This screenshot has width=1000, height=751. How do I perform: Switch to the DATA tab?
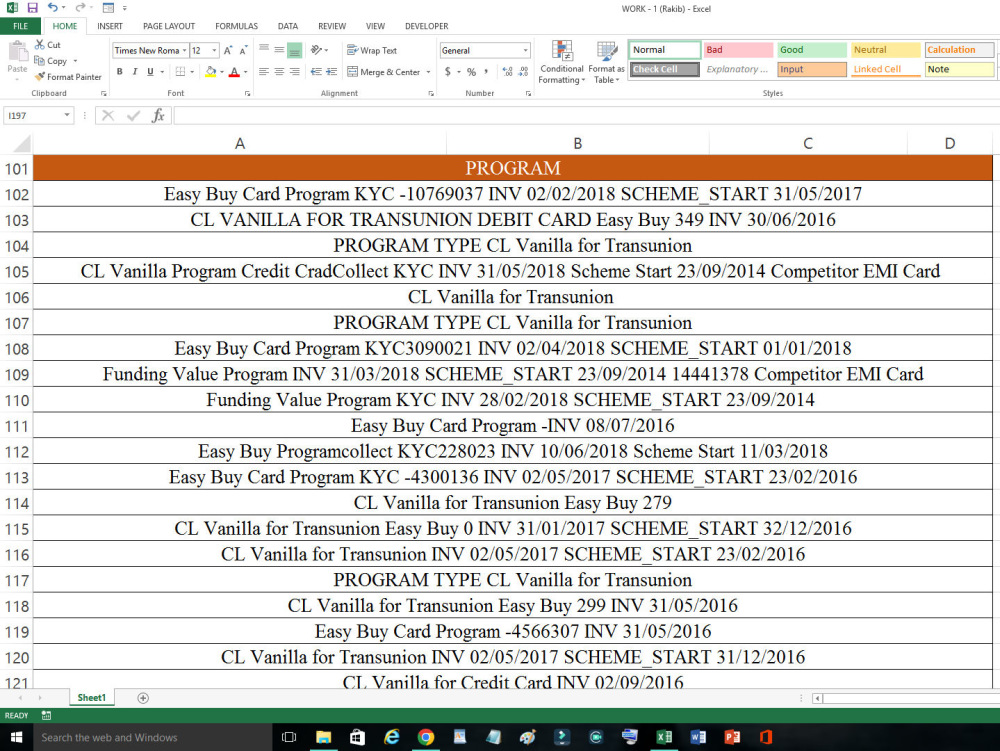(288, 26)
